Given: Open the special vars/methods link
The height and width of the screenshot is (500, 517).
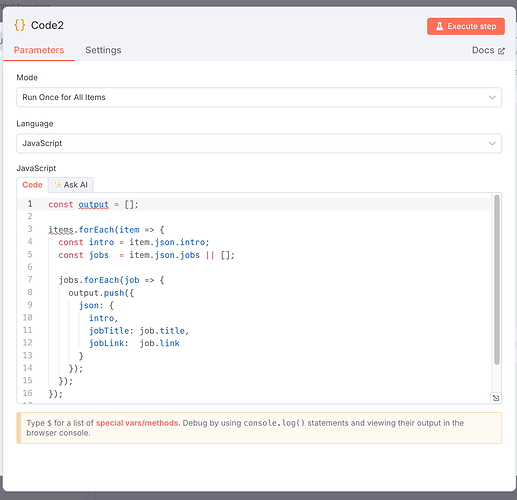Looking at the screenshot, I should tap(137, 423).
